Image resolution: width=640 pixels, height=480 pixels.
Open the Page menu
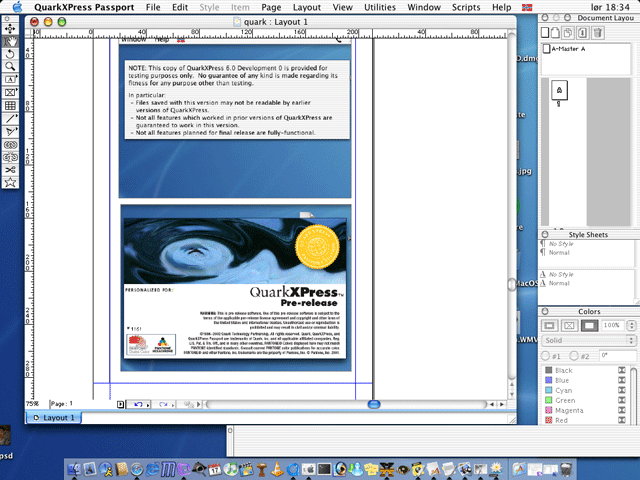coord(271,7)
